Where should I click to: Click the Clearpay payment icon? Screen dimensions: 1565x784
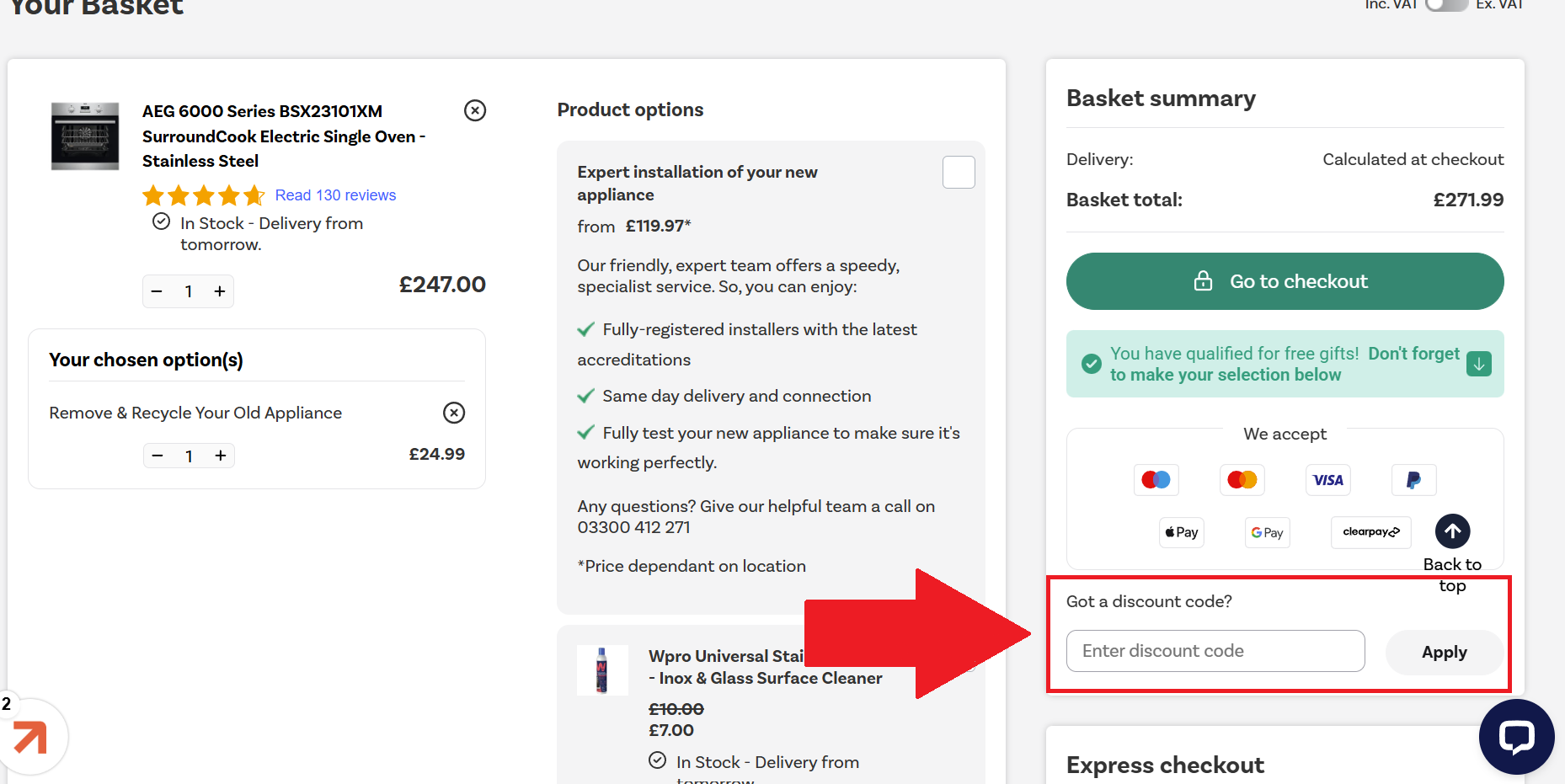[x=1370, y=532]
